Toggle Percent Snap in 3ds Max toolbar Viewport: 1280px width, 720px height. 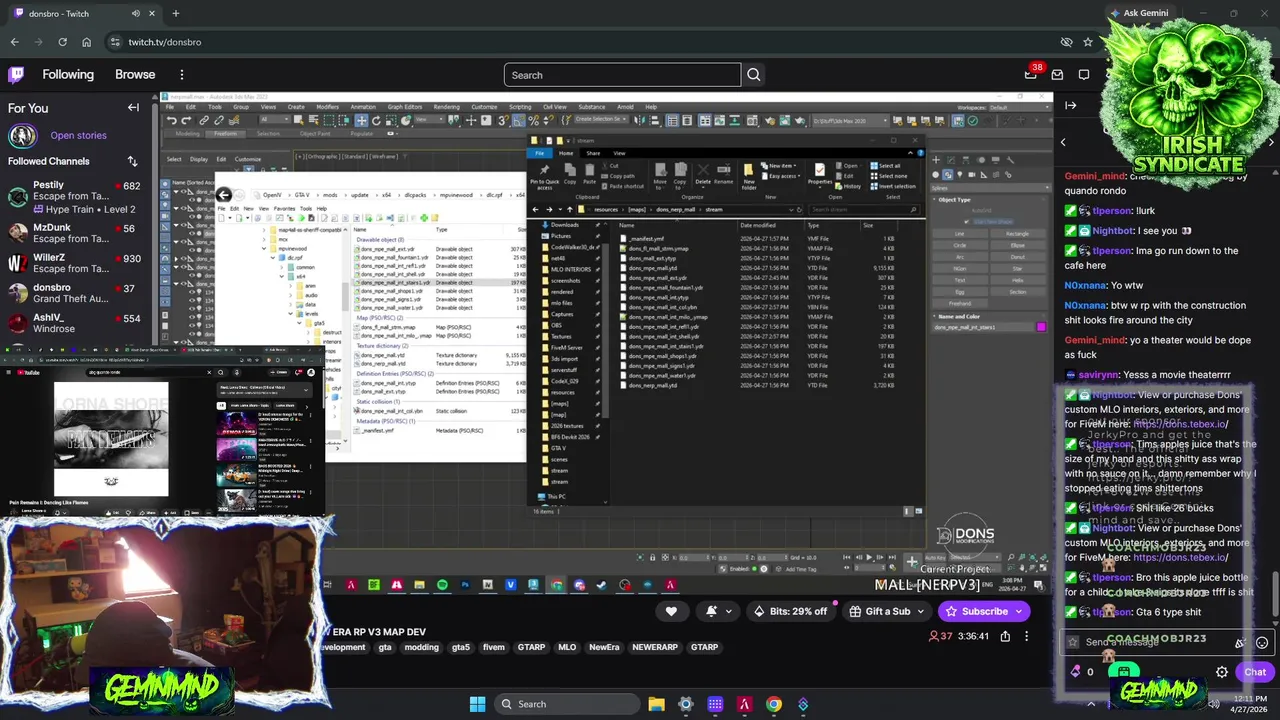point(534,120)
